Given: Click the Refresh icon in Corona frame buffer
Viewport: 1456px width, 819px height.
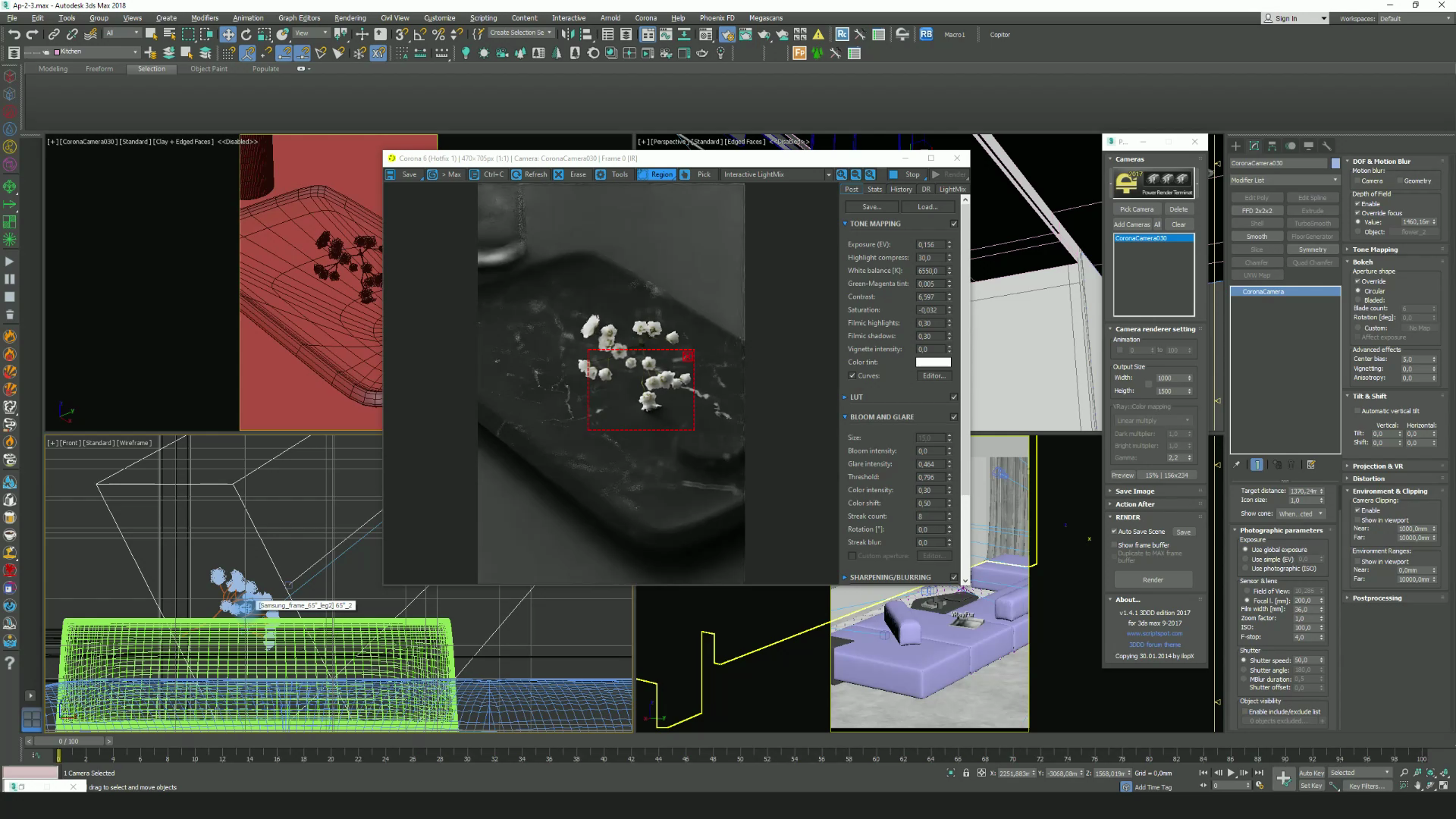Looking at the screenshot, I should [x=516, y=174].
